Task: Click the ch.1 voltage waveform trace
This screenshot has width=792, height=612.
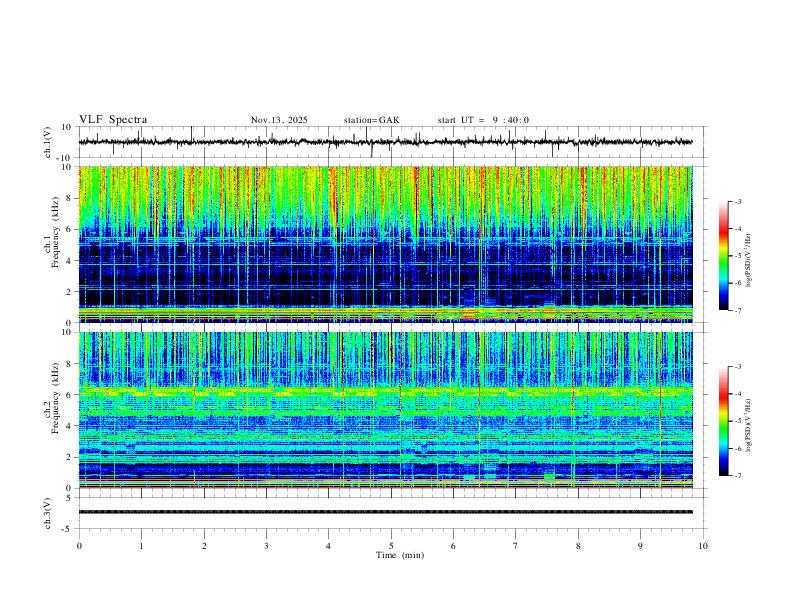Action: coord(386,142)
